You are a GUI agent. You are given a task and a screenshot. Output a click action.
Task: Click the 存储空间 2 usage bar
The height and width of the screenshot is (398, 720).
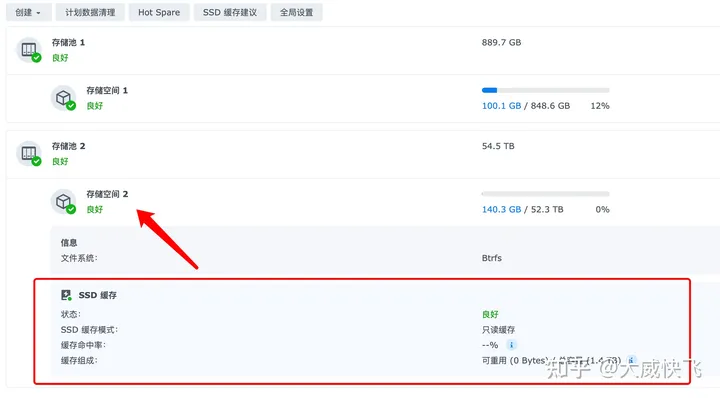[546, 194]
